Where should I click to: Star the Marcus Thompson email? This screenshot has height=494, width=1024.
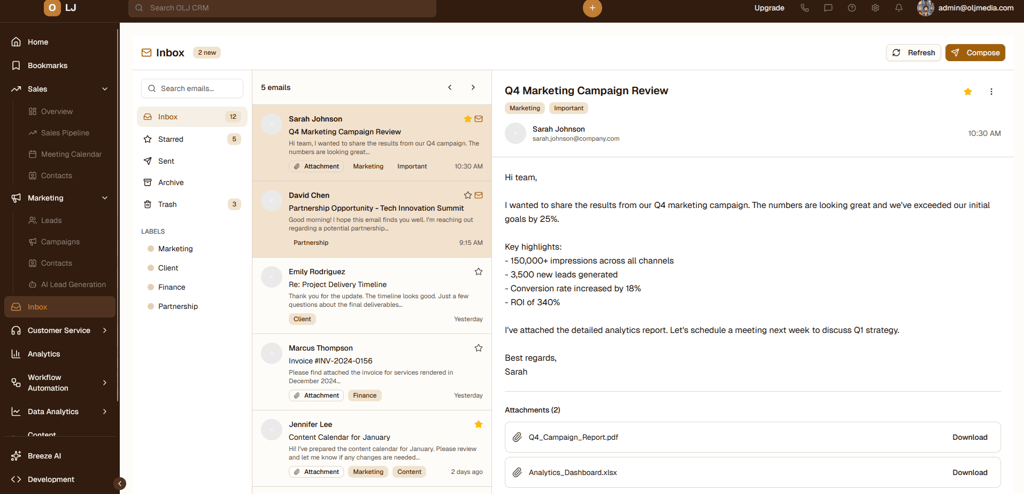click(x=478, y=348)
